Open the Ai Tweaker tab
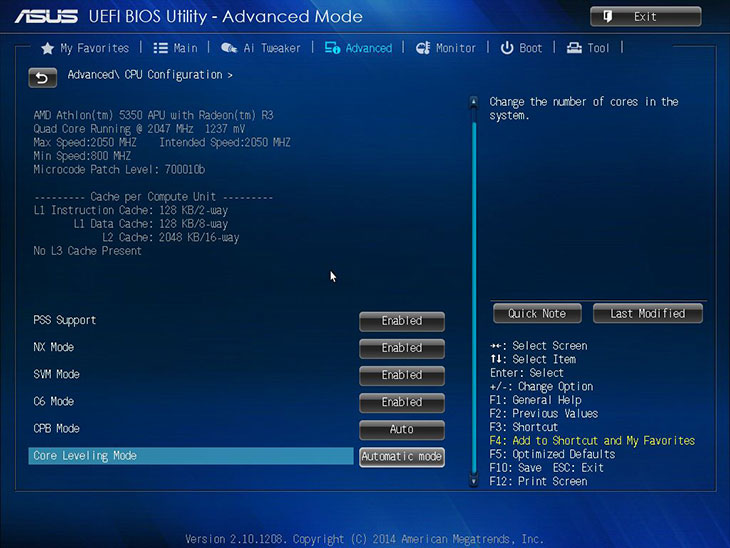730x548 pixels. coord(261,48)
